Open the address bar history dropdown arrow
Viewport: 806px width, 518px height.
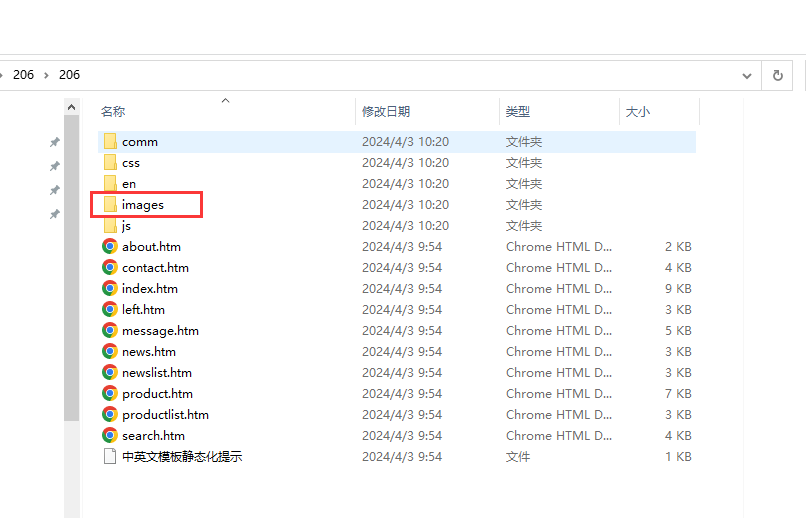pyautogui.click(x=747, y=75)
